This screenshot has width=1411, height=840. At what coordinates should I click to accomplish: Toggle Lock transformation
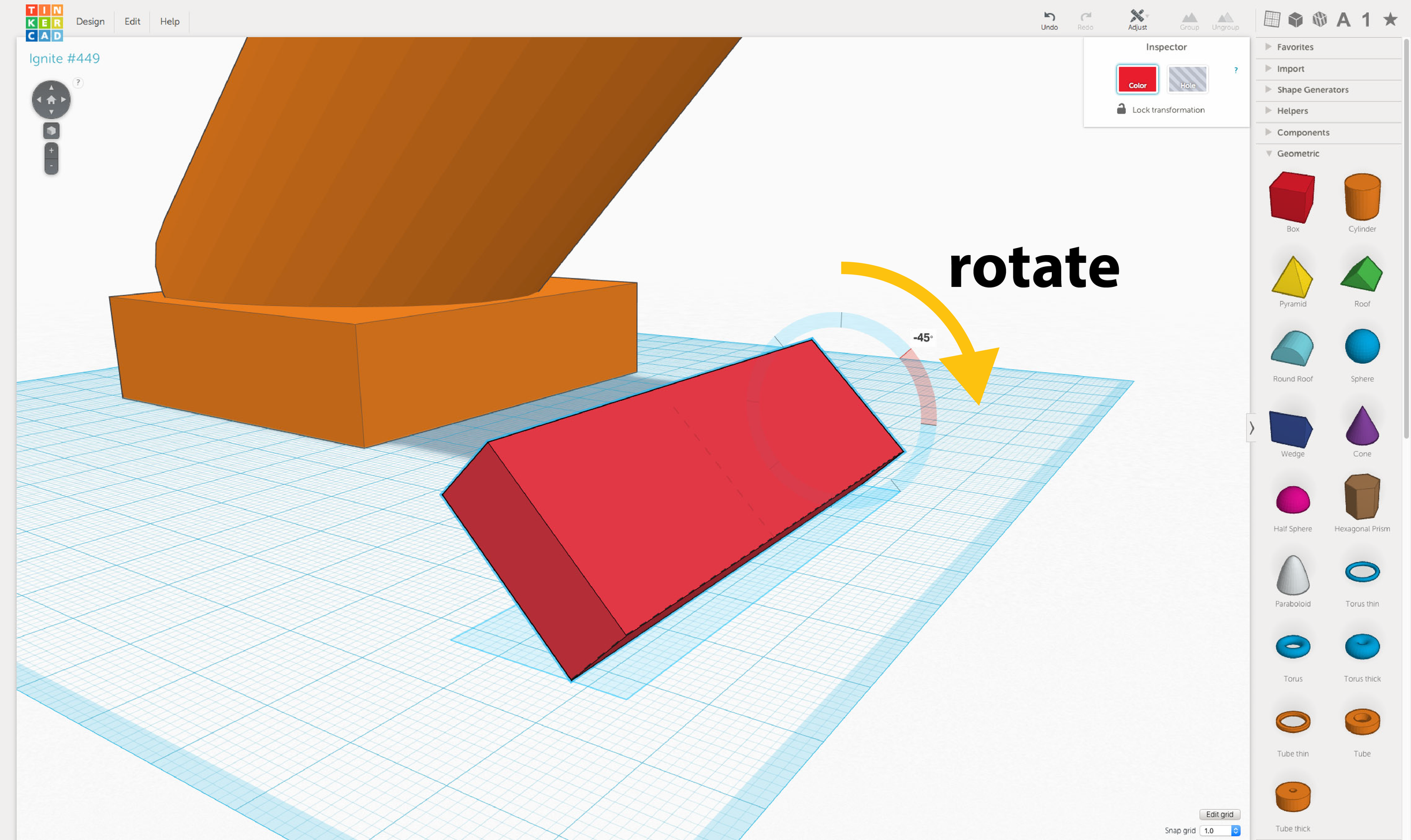1161,110
